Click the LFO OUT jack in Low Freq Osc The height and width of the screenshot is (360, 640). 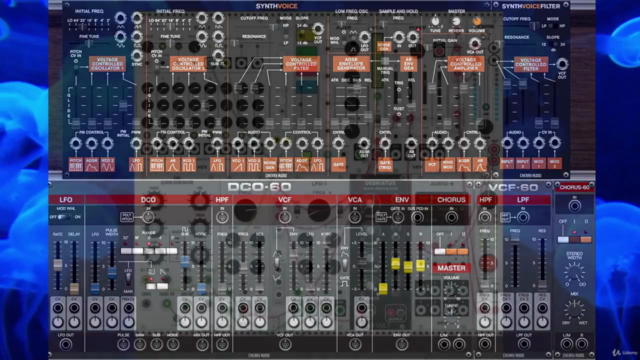pyautogui.click(x=364, y=38)
